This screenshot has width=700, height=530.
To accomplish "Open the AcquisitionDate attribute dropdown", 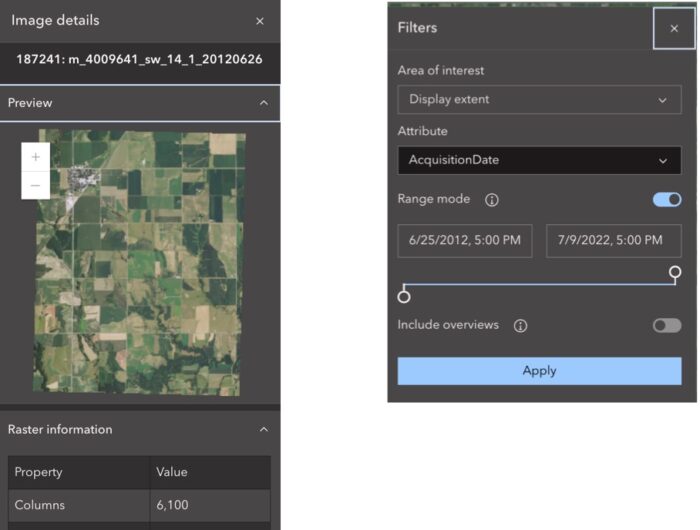I will pyautogui.click(x=539, y=160).
